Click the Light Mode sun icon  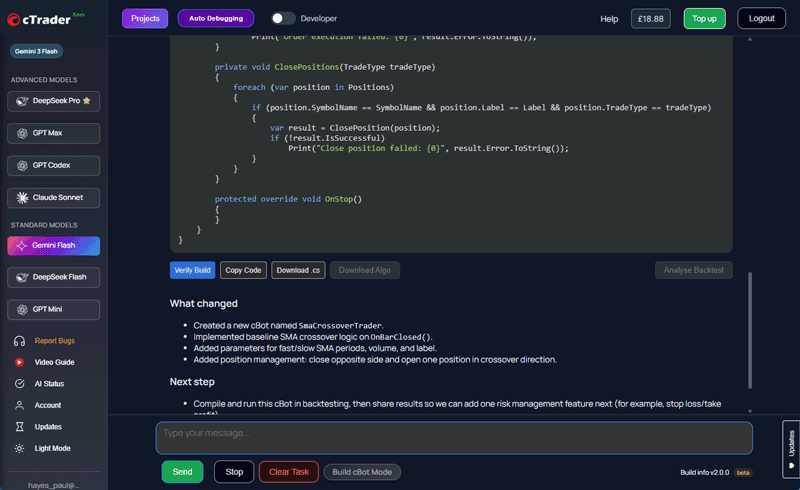point(19,448)
